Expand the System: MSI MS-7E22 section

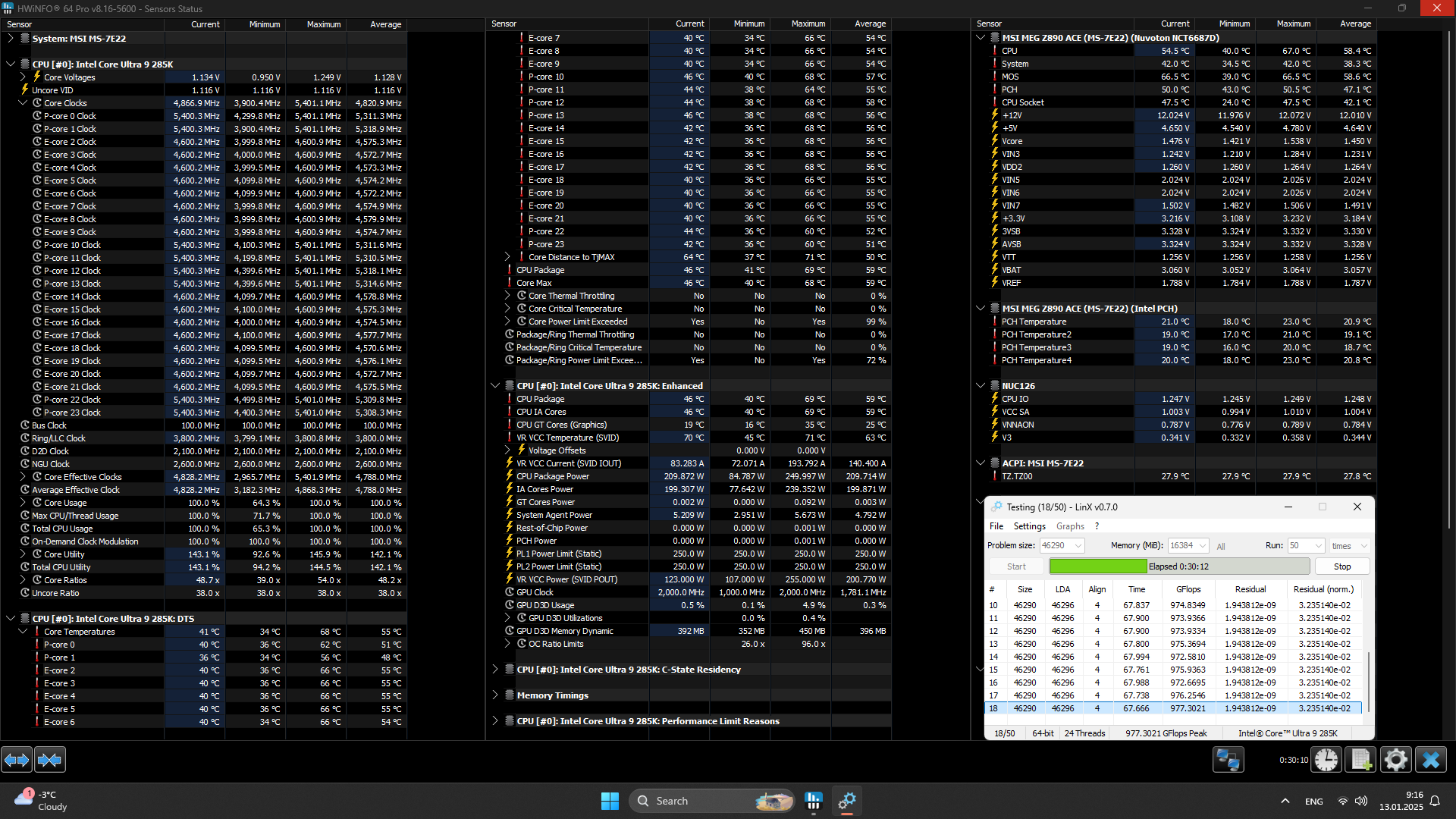(x=11, y=38)
